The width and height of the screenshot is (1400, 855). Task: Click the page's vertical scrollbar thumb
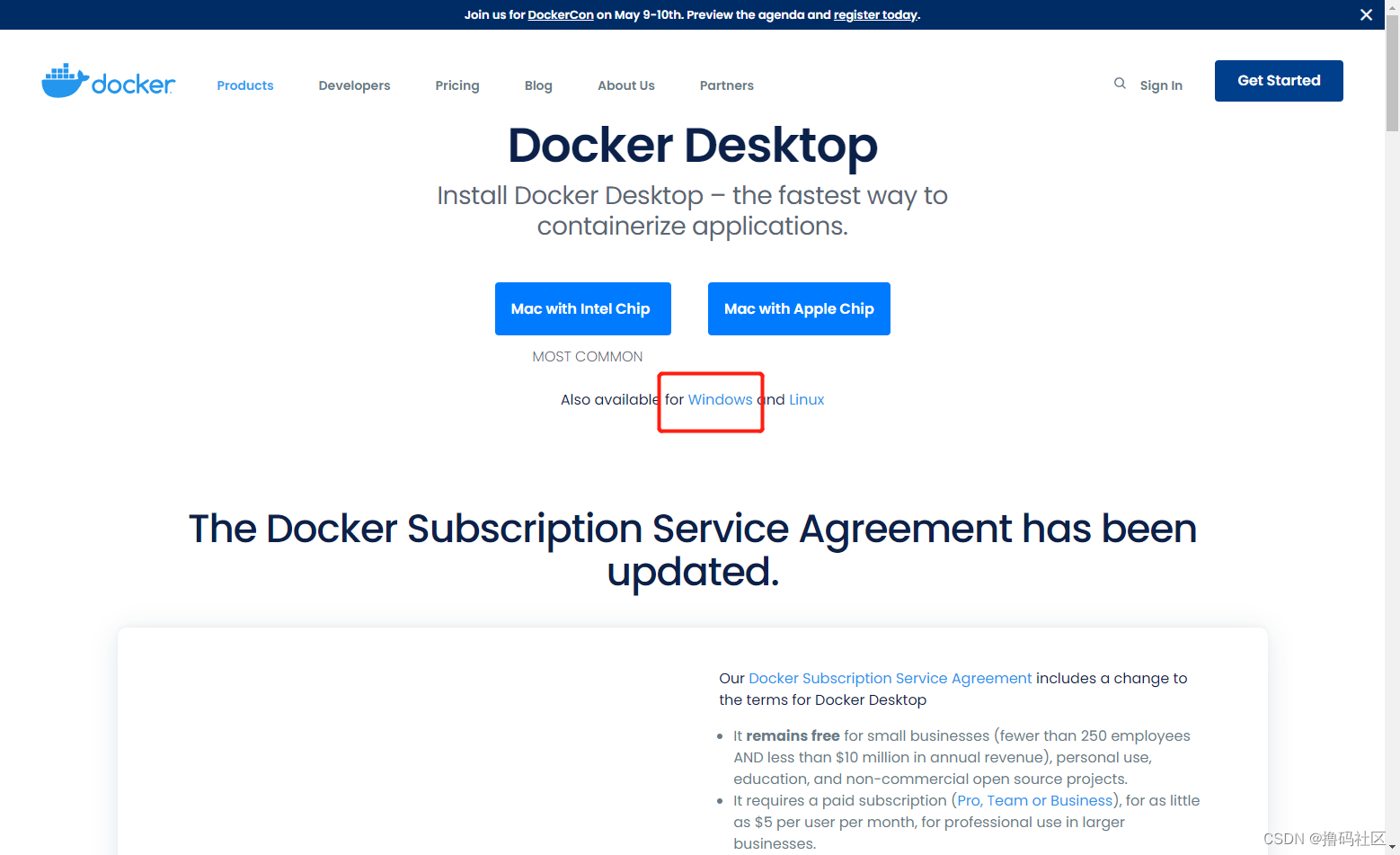point(1392,72)
